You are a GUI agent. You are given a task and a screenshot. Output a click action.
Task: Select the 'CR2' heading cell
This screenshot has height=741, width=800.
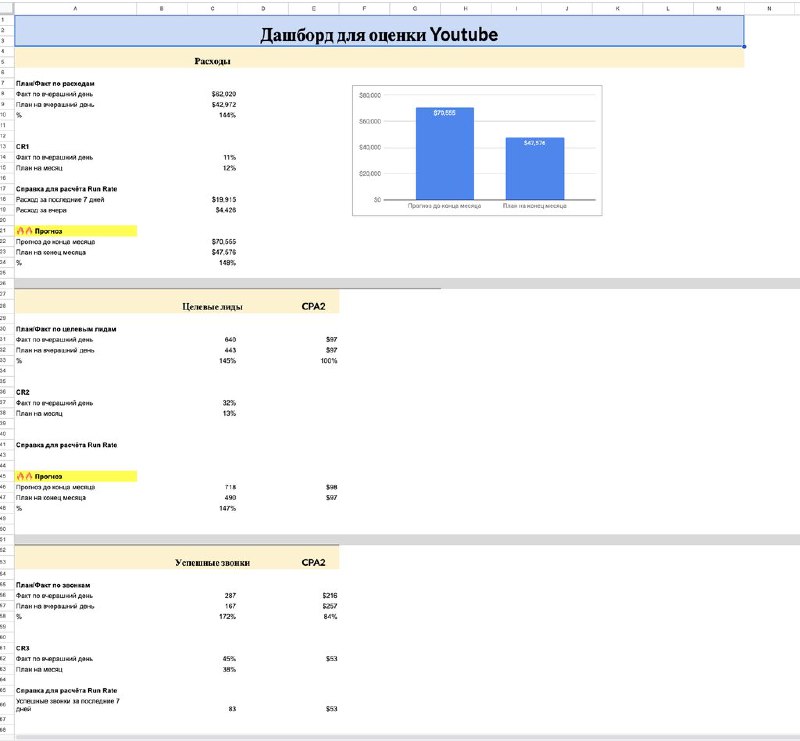point(22,392)
